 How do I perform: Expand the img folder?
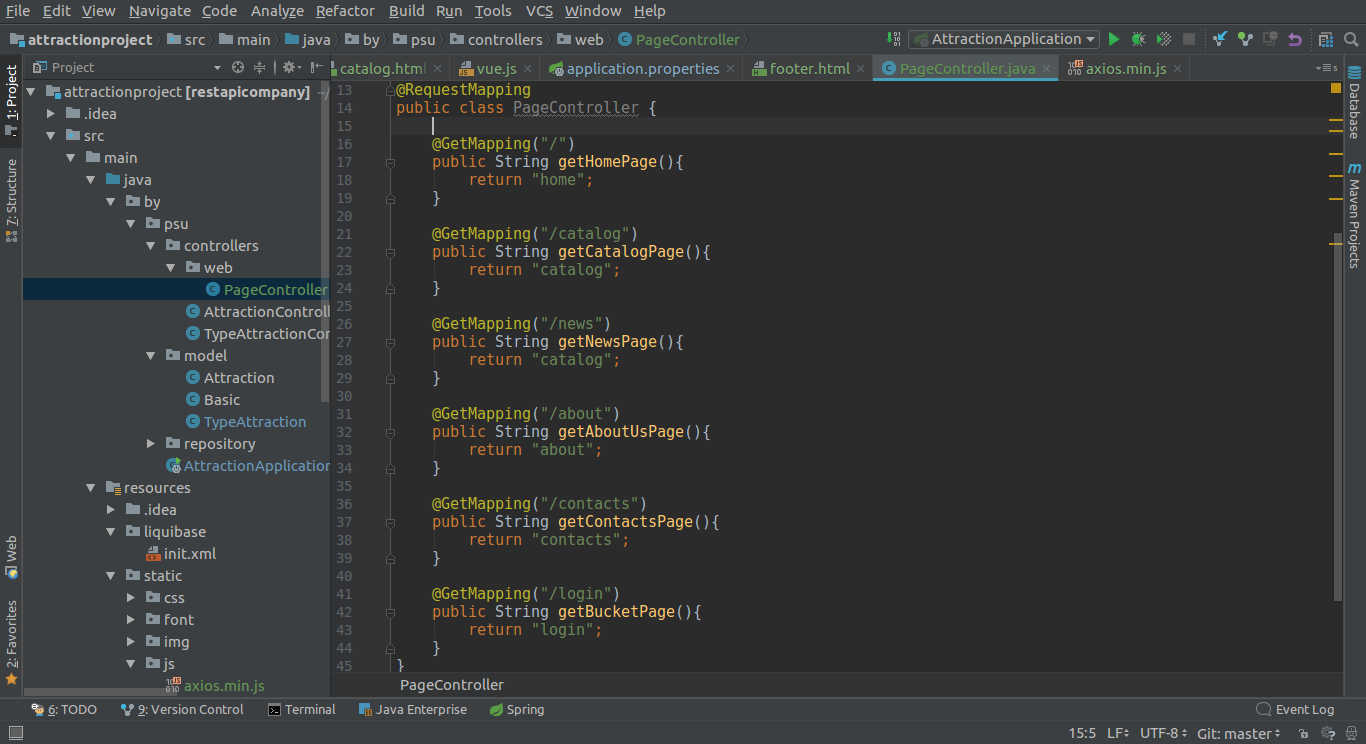(131, 642)
